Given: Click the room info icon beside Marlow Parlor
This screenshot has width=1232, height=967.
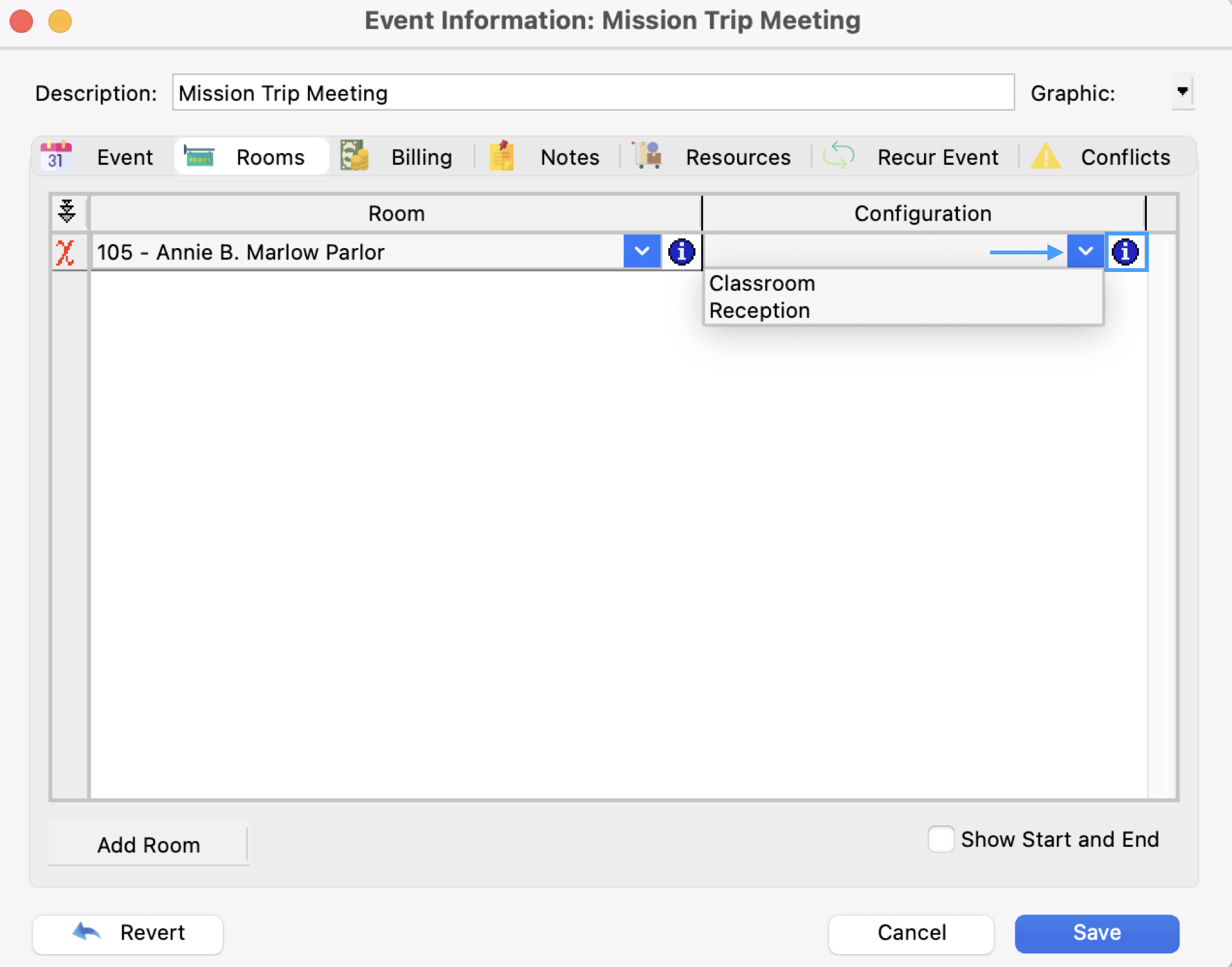Looking at the screenshot, I should 681,252.
